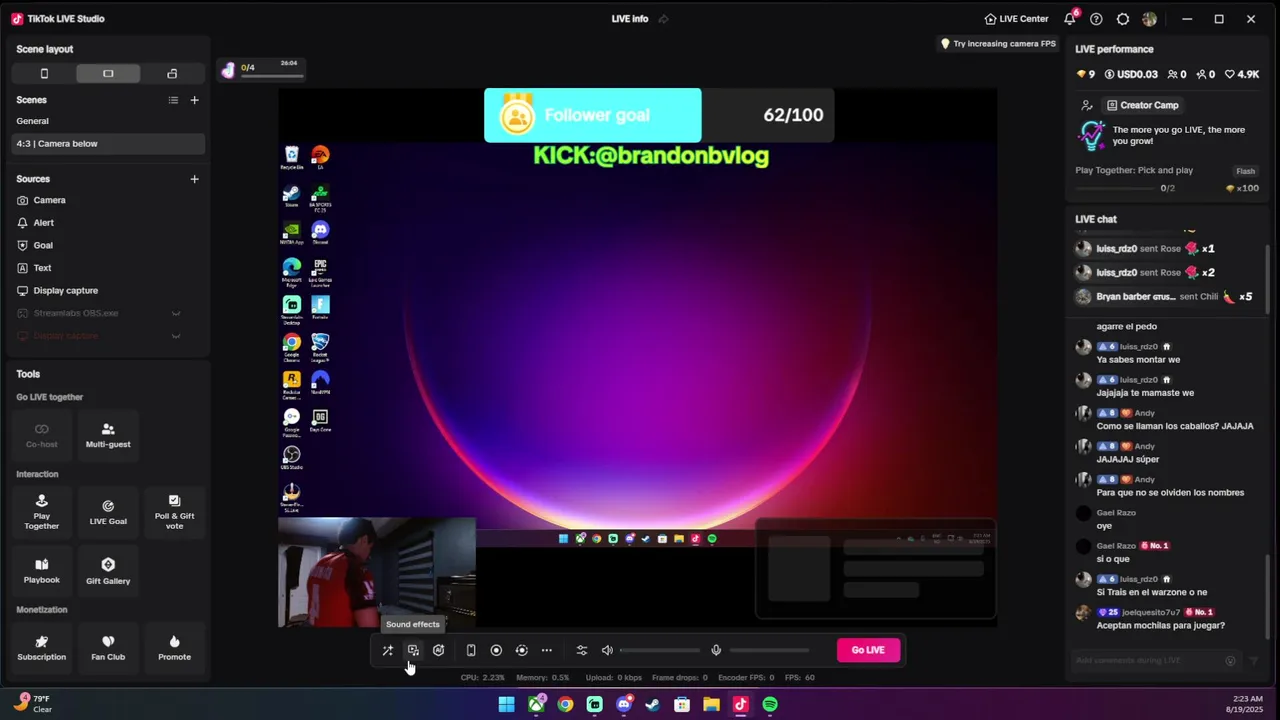Select the camera feed in the preview
This screenshot has height=720, width=1280.
pyautogui.click(x=377, y=572)
